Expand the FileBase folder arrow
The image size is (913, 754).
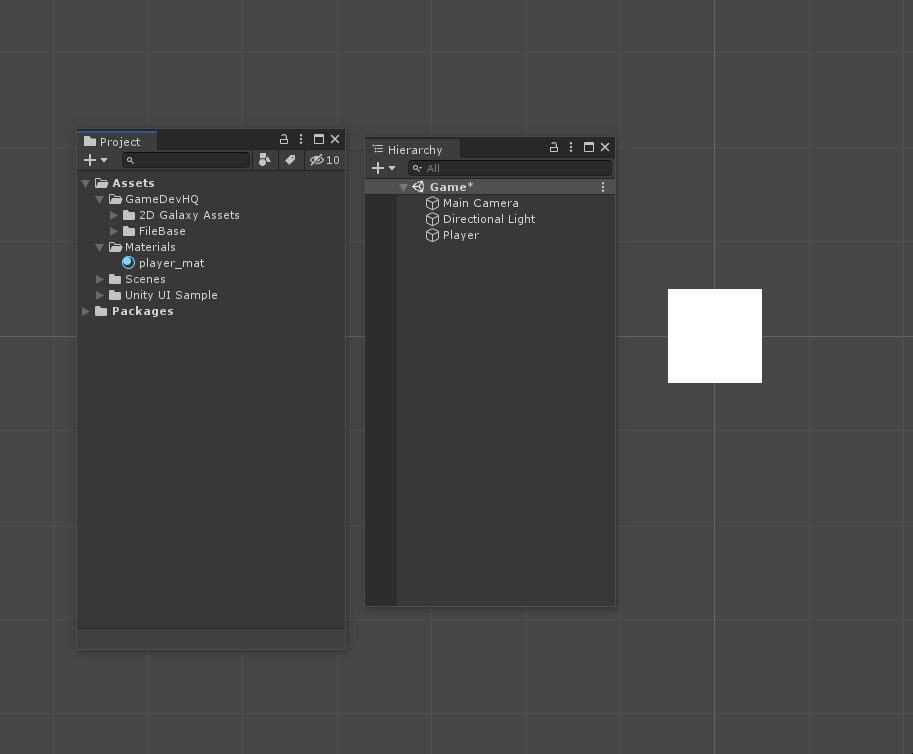pos(114,231)
